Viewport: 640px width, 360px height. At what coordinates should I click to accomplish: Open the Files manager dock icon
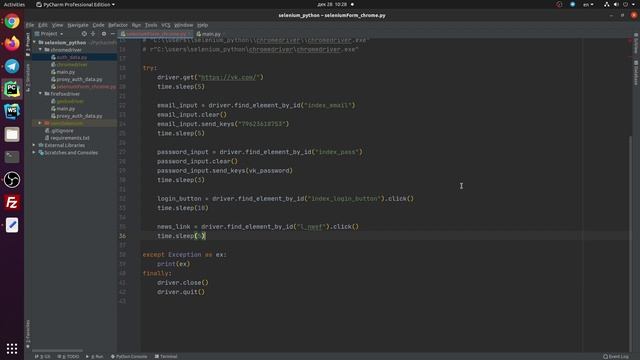click(12, 134)
